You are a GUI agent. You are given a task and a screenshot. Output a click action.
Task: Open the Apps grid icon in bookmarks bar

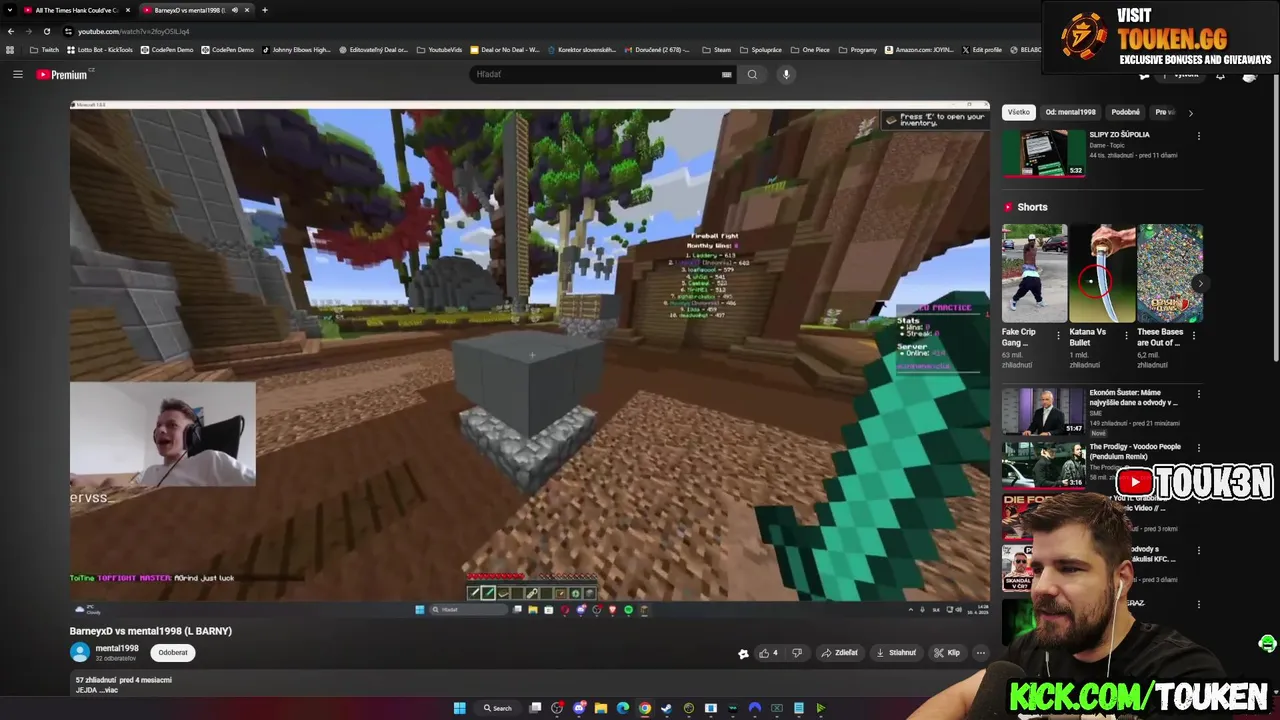click(10, 49)
